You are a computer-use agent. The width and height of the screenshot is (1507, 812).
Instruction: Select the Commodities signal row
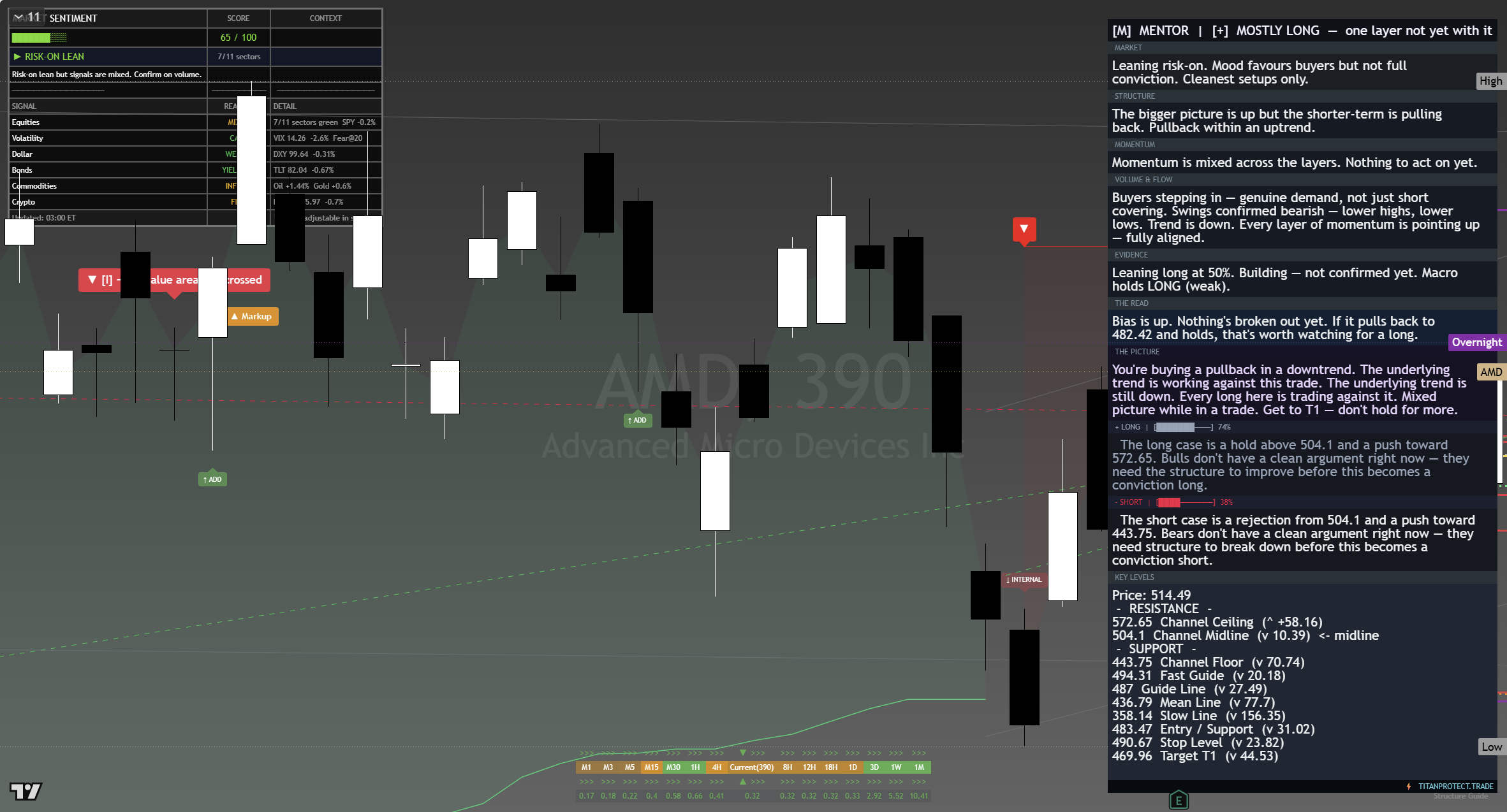click(x=195, y=186)
